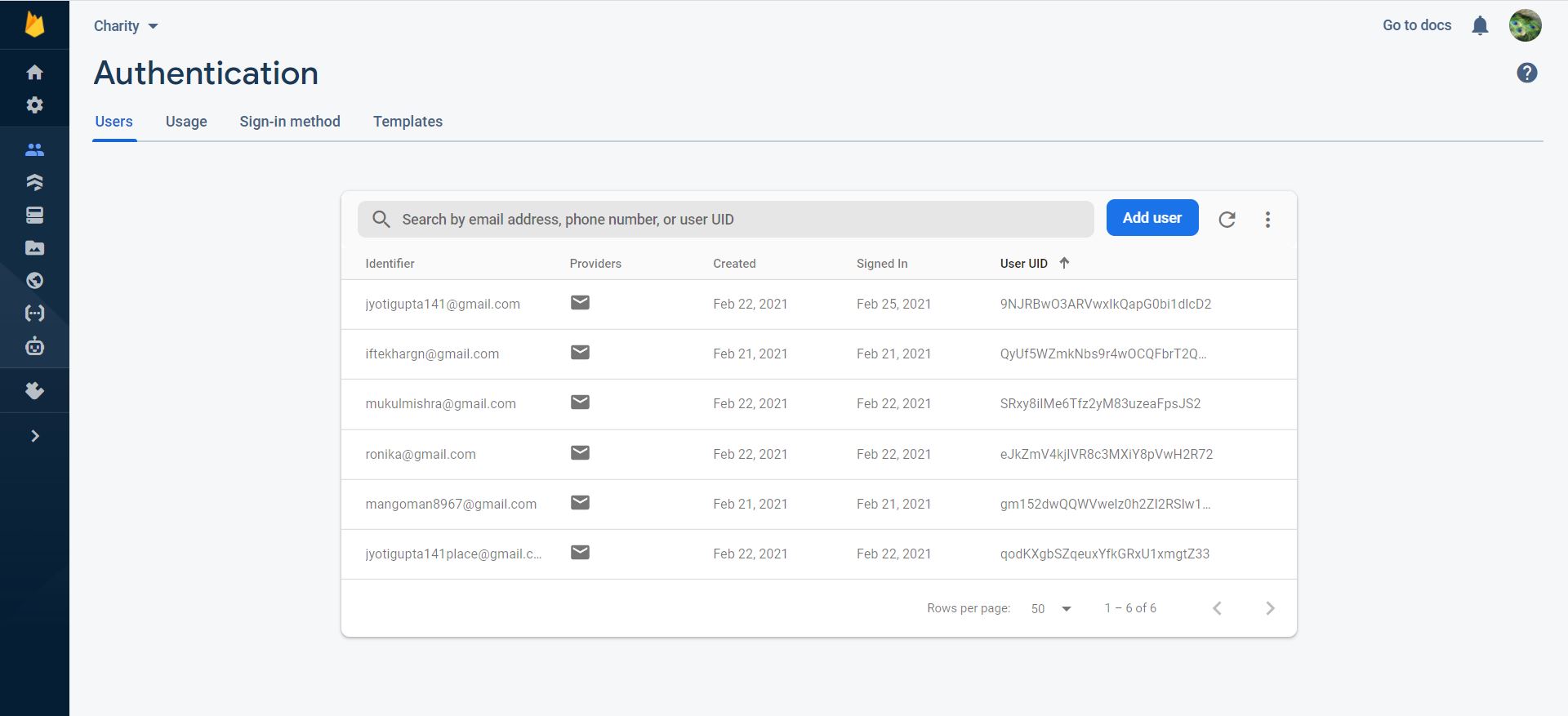Image resolution: width=1568 pixels, height=716 pixels.
Task: Open the Sign-in method tab
Action: 290,122
